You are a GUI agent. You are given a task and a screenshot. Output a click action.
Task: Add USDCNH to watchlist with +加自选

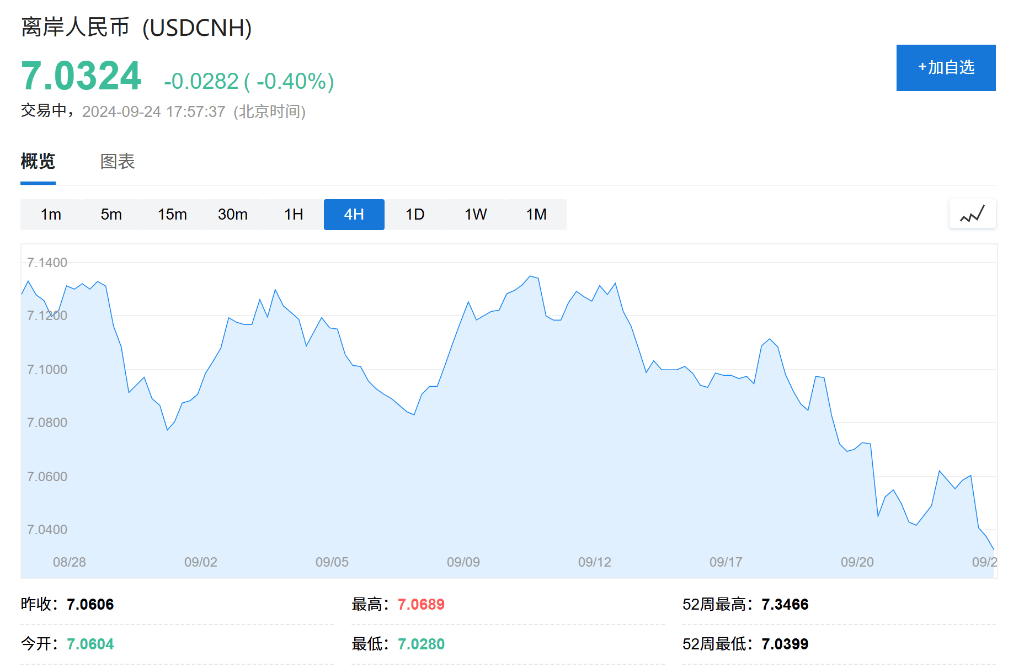pyautogui.click(x=945, y=68)
